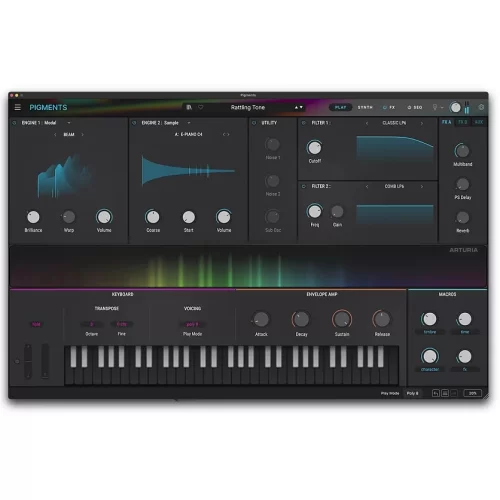Click the redo icon in the status bar

click(454, 393)
